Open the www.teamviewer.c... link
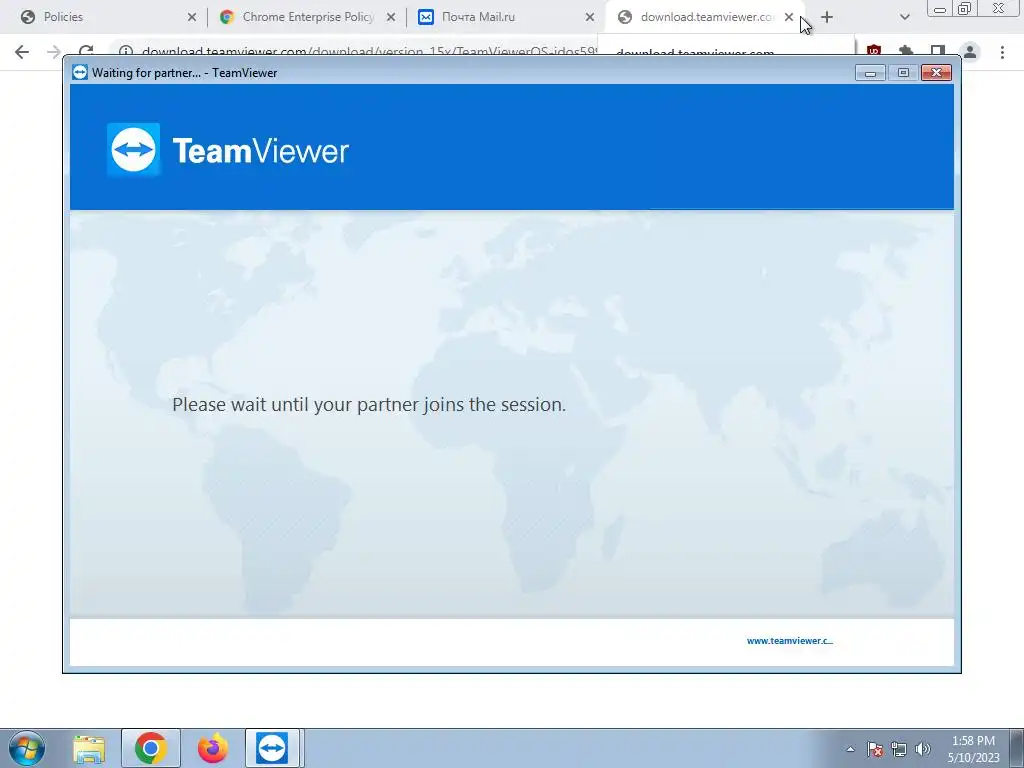 tap(790, 641)
